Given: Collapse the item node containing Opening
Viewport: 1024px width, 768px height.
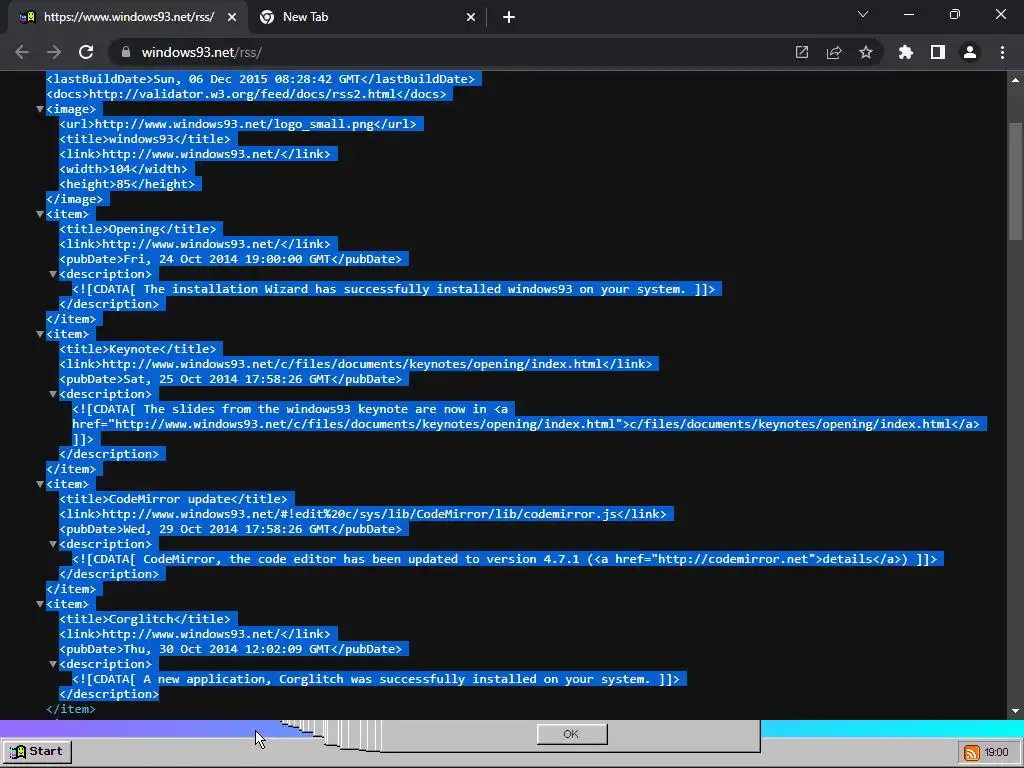Looking at the screenshot, I should pyautogui.click(x=40, y=214).
